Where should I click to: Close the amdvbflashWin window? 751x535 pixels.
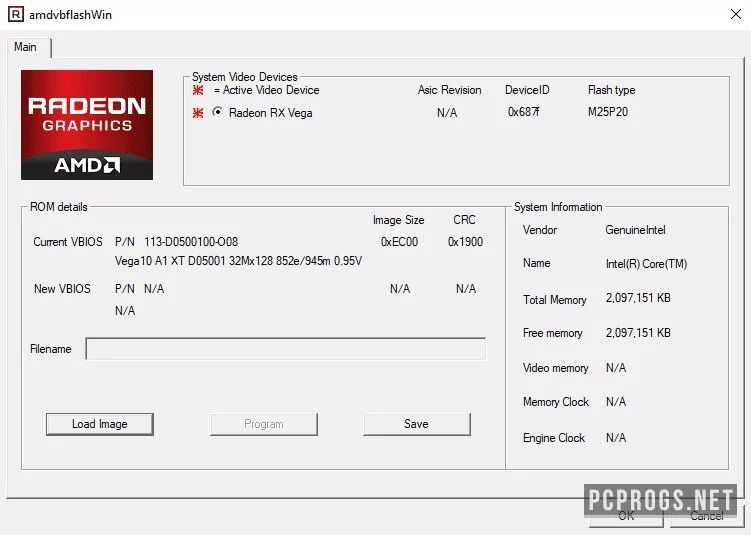[x=736, y=14]
